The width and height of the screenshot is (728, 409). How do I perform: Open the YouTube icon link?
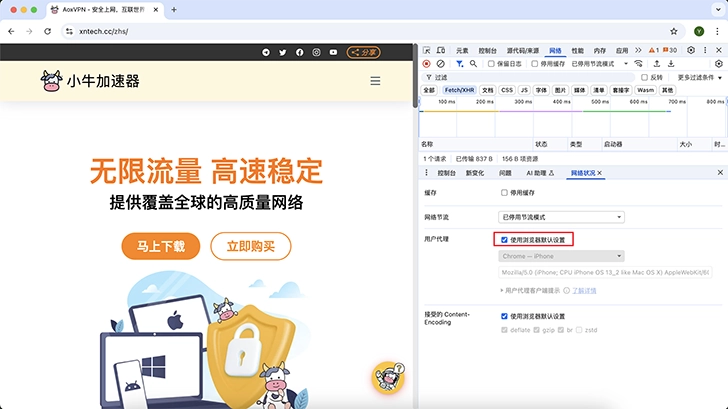point(333,52)
